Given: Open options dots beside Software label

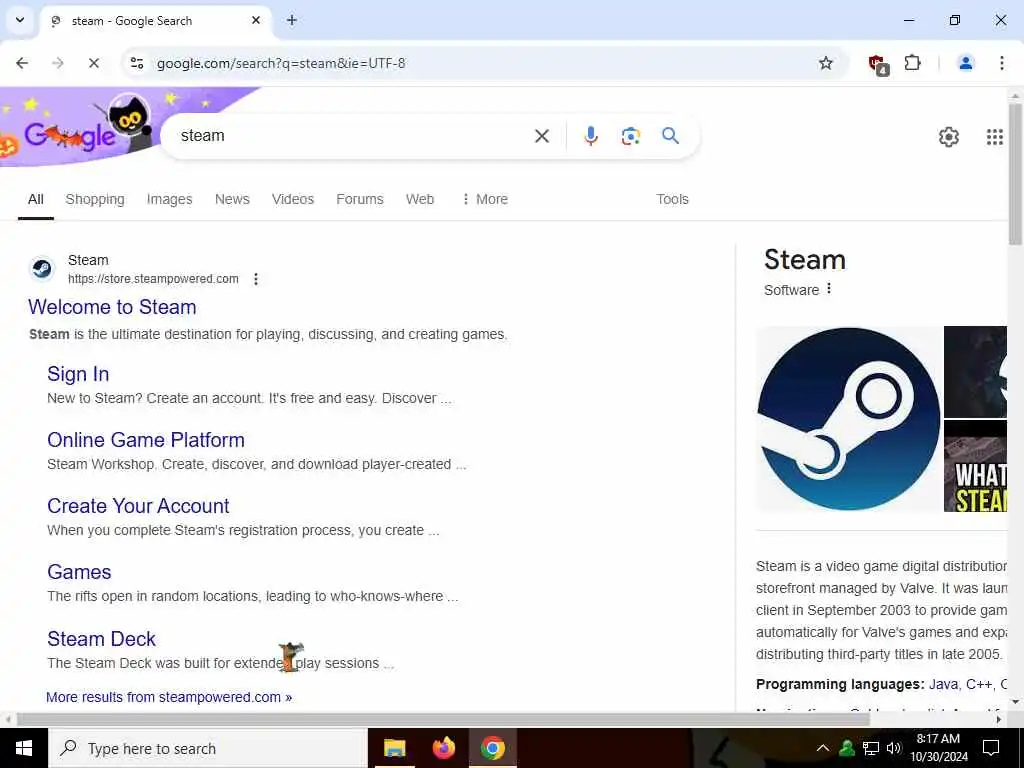Looking at the screenshot, I should (829, 289).
